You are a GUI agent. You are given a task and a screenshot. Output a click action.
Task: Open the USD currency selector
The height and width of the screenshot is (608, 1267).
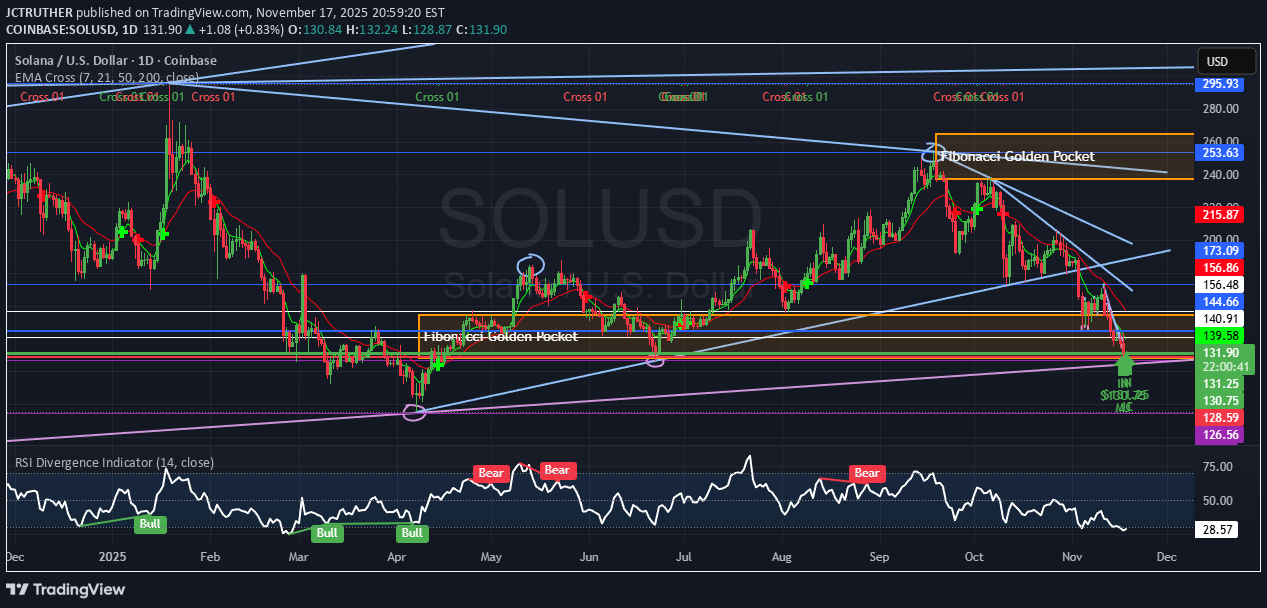point(1217,62)
